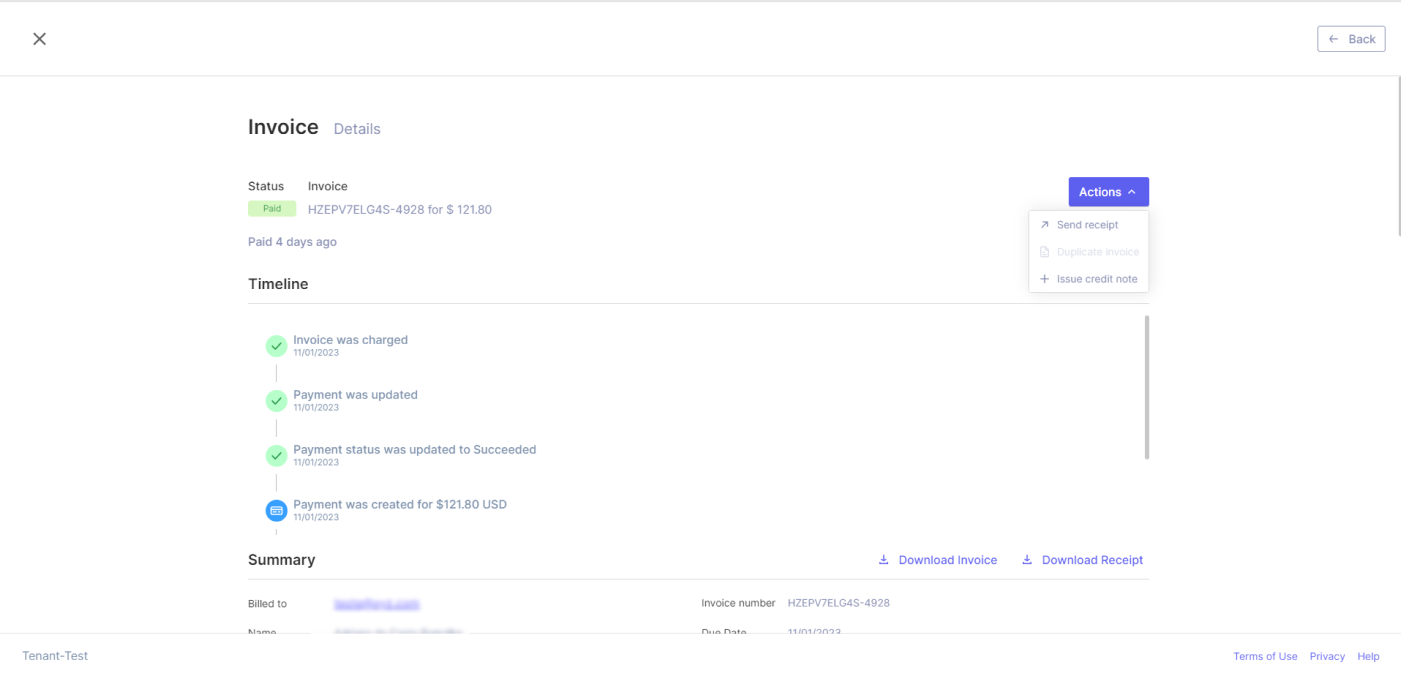Click the check icon for Payment status Succeeded
This screenshot has width=1401, height=673.
276,456
